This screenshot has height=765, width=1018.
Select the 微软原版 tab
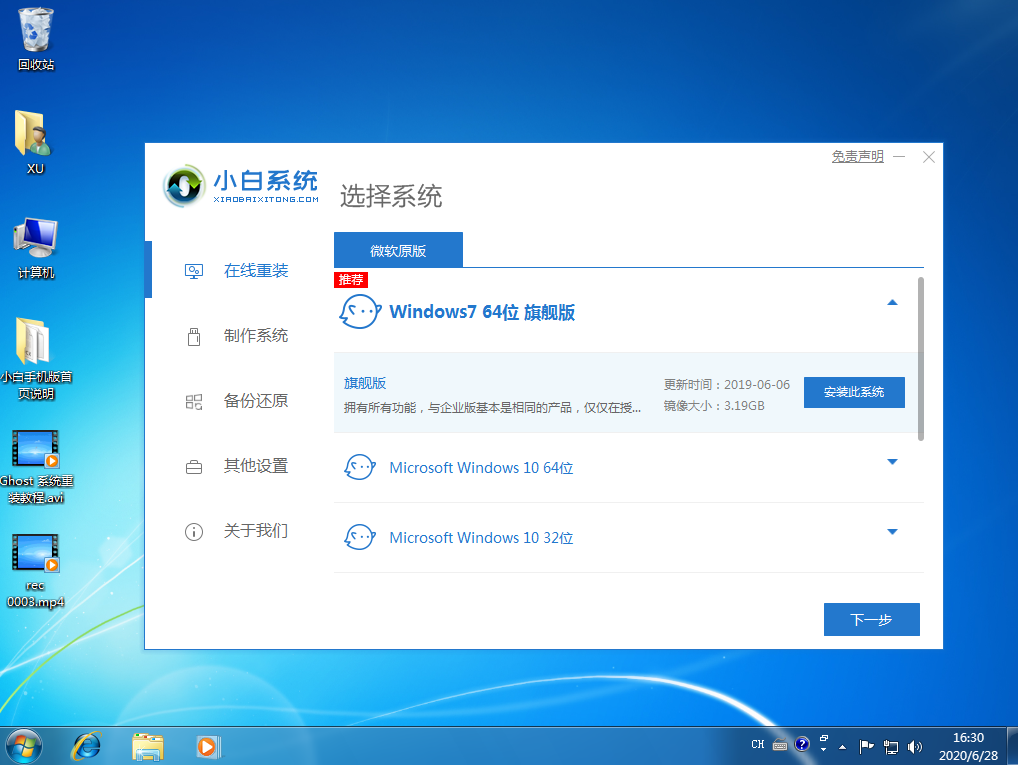coord(398,250)
